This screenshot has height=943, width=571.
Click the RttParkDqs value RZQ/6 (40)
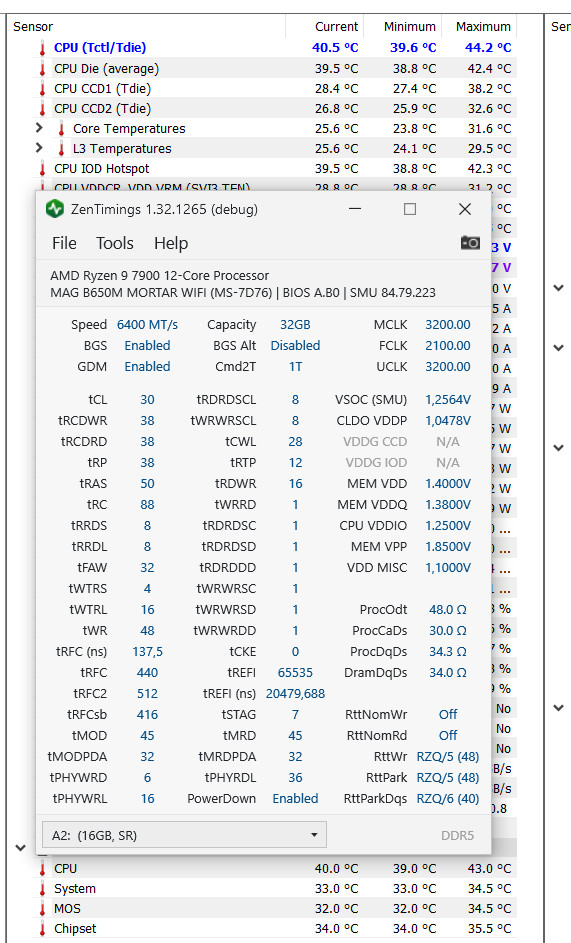pyautogui.click(x=448, y=799)
